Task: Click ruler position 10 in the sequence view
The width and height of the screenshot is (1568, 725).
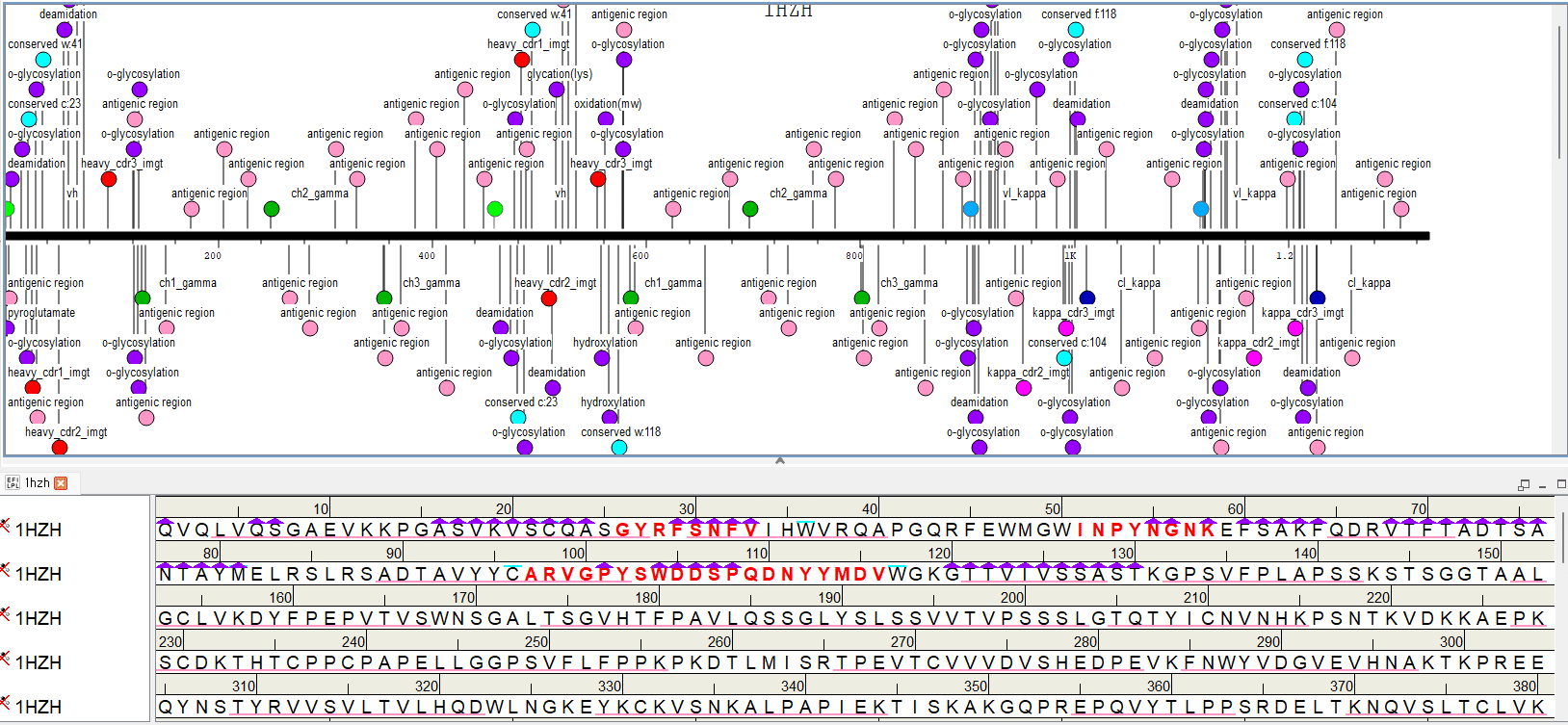Action: [x=321, y=508]
